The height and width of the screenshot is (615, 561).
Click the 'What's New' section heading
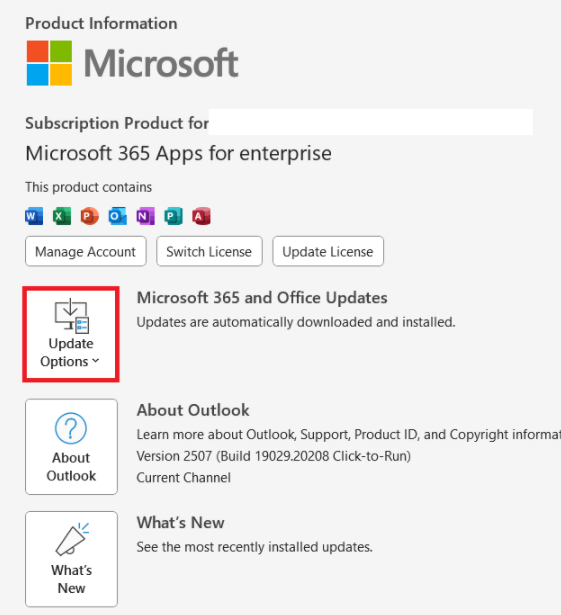[180, 523]
